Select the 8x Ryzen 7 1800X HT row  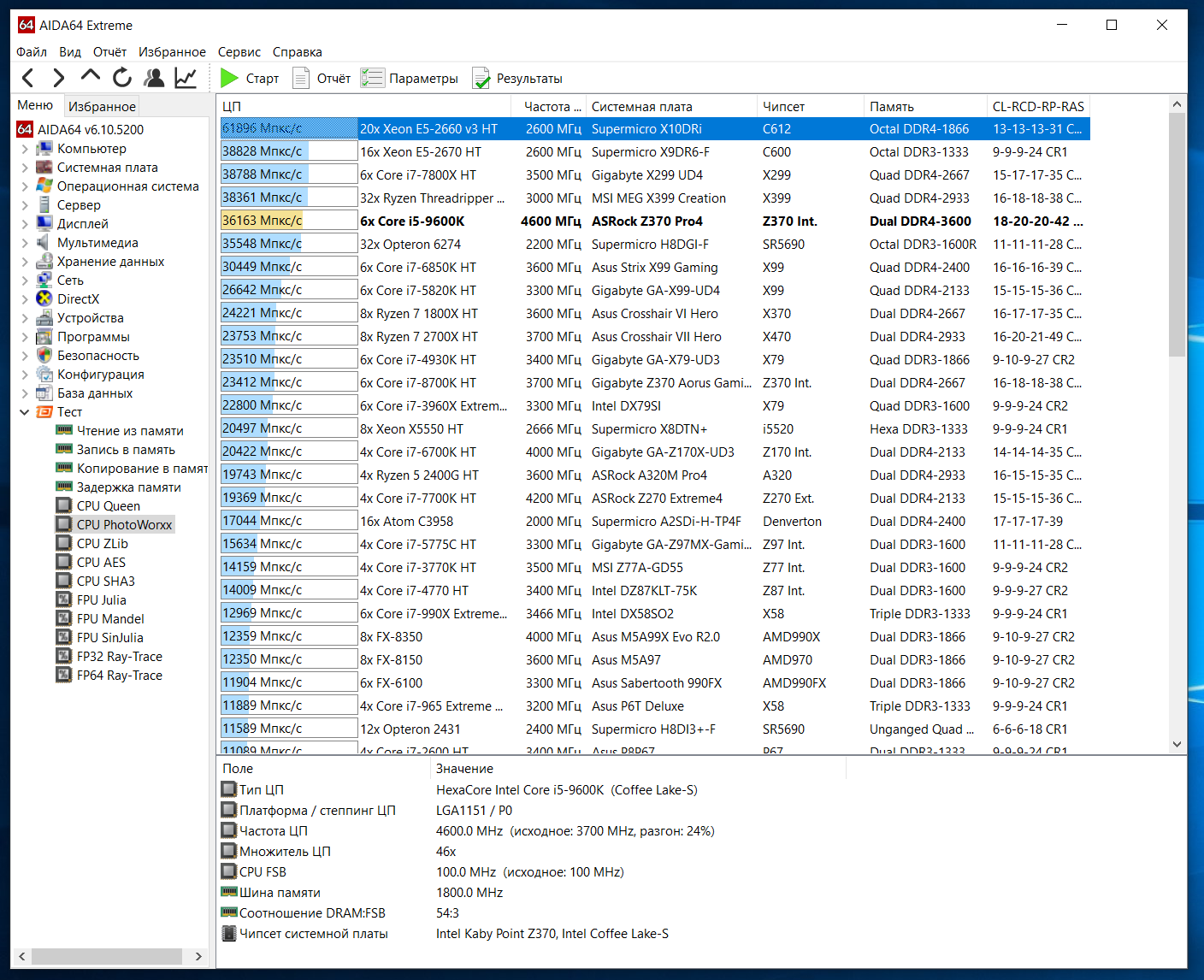point(655,313)
